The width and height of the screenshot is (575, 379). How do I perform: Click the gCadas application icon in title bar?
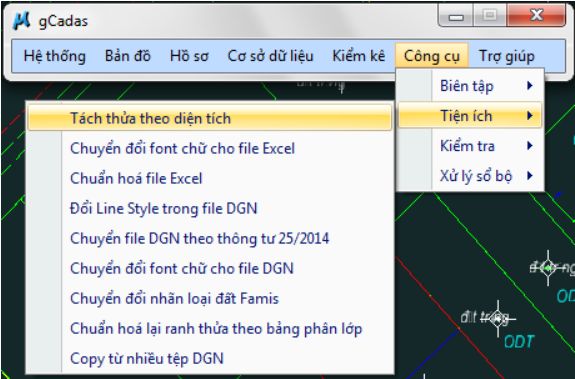21,21
